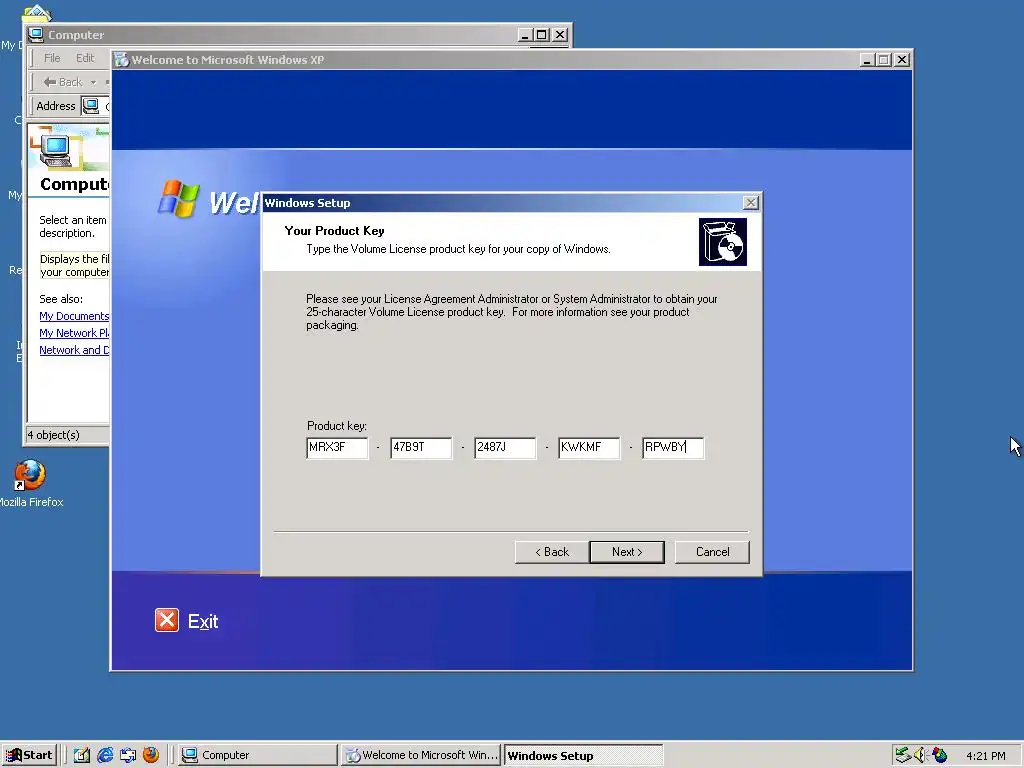Open My Network Places link in Computer window

pyautogui.click(x=74, y=333)
